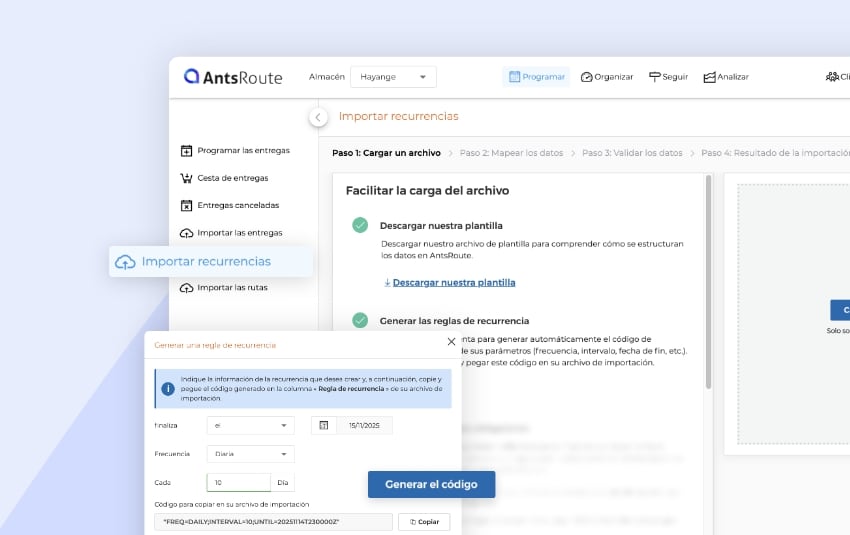Close the Generar una regla de recurrencia dialog
Viewport: 850px width, 535px height.
451,342
